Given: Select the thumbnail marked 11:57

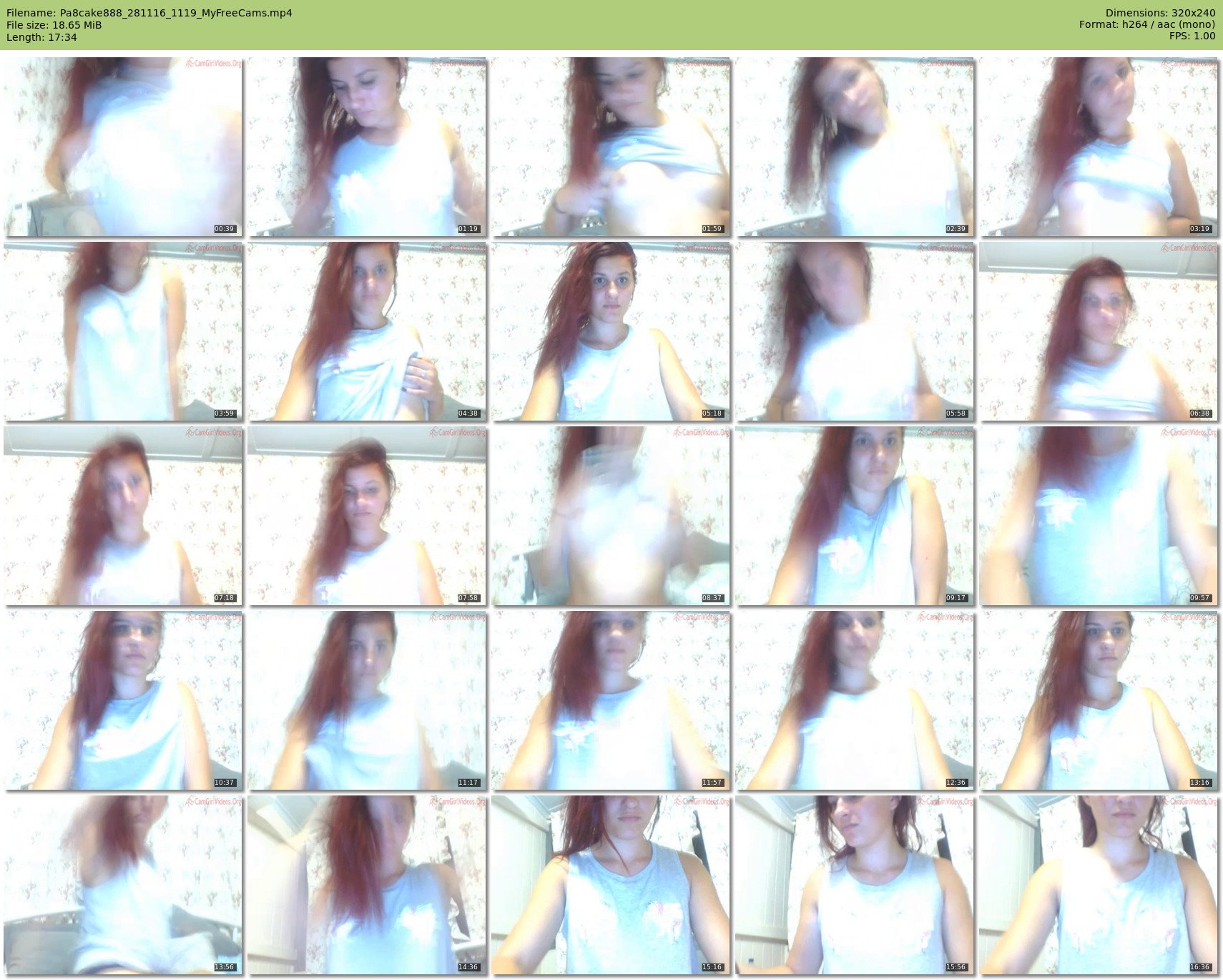Looking at the screenshot, I should pyautogui.click(x=611, y=700).
